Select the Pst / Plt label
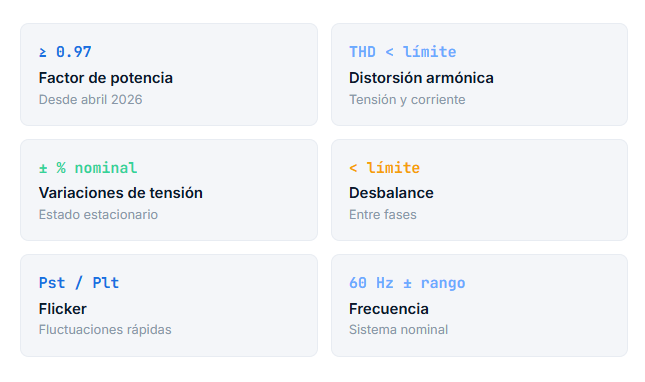645x382 pixels. [79, 283]
